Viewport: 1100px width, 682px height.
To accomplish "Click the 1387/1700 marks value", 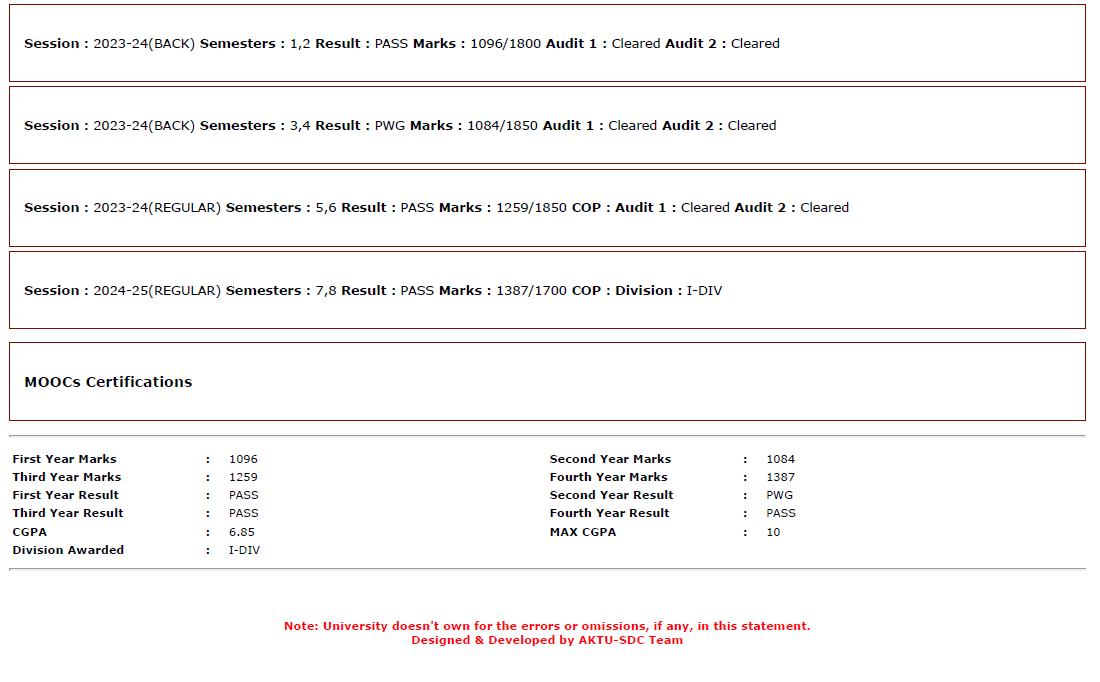I will coord(531,290).
